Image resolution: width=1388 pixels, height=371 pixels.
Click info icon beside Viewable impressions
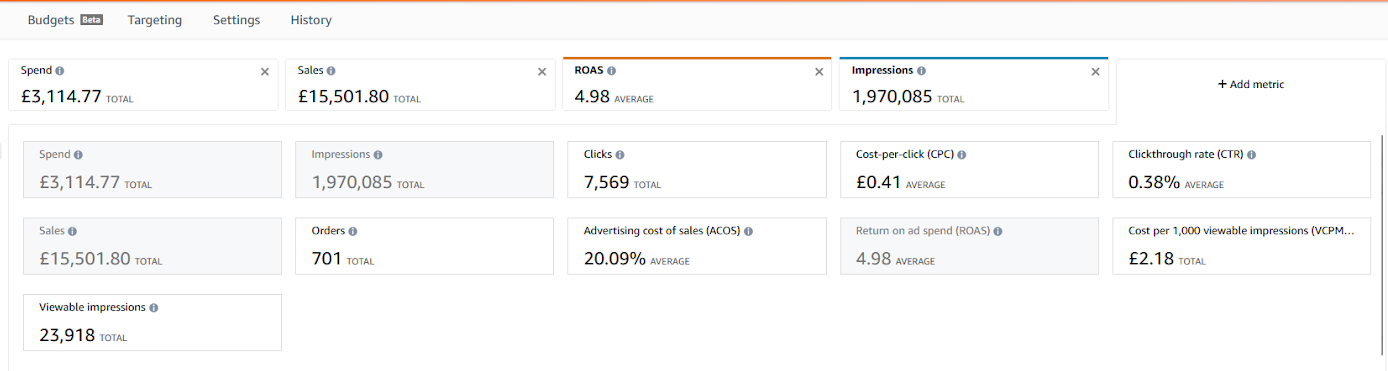pos(154,308)
